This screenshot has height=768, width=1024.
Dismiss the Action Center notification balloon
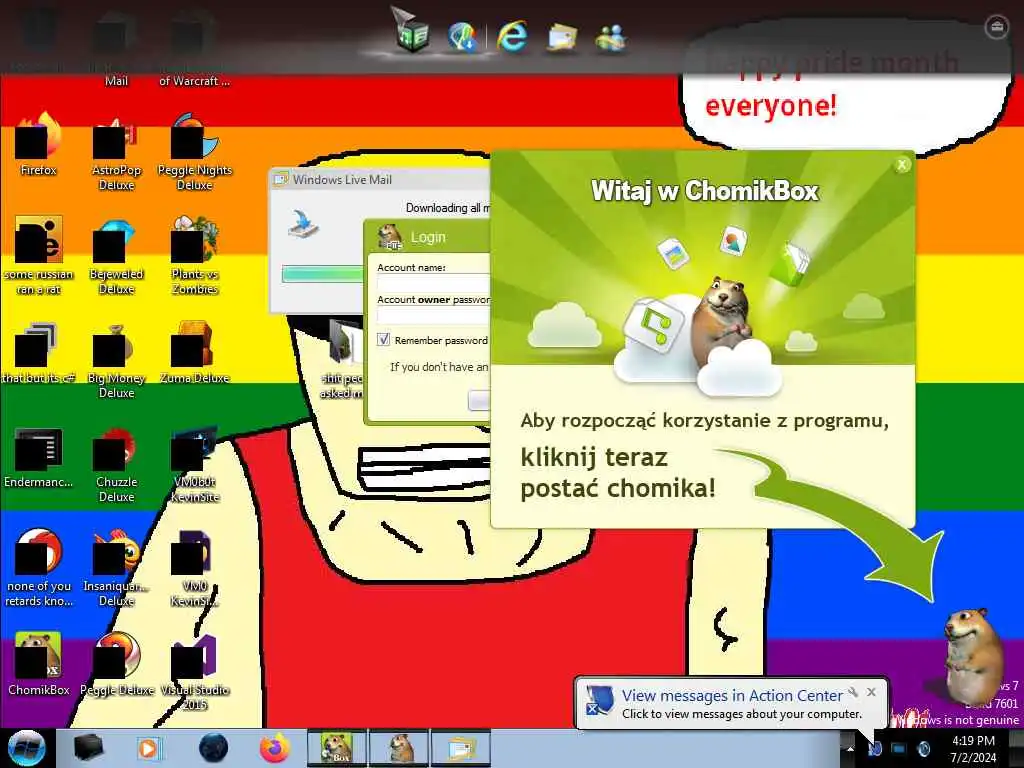[871, 692]
